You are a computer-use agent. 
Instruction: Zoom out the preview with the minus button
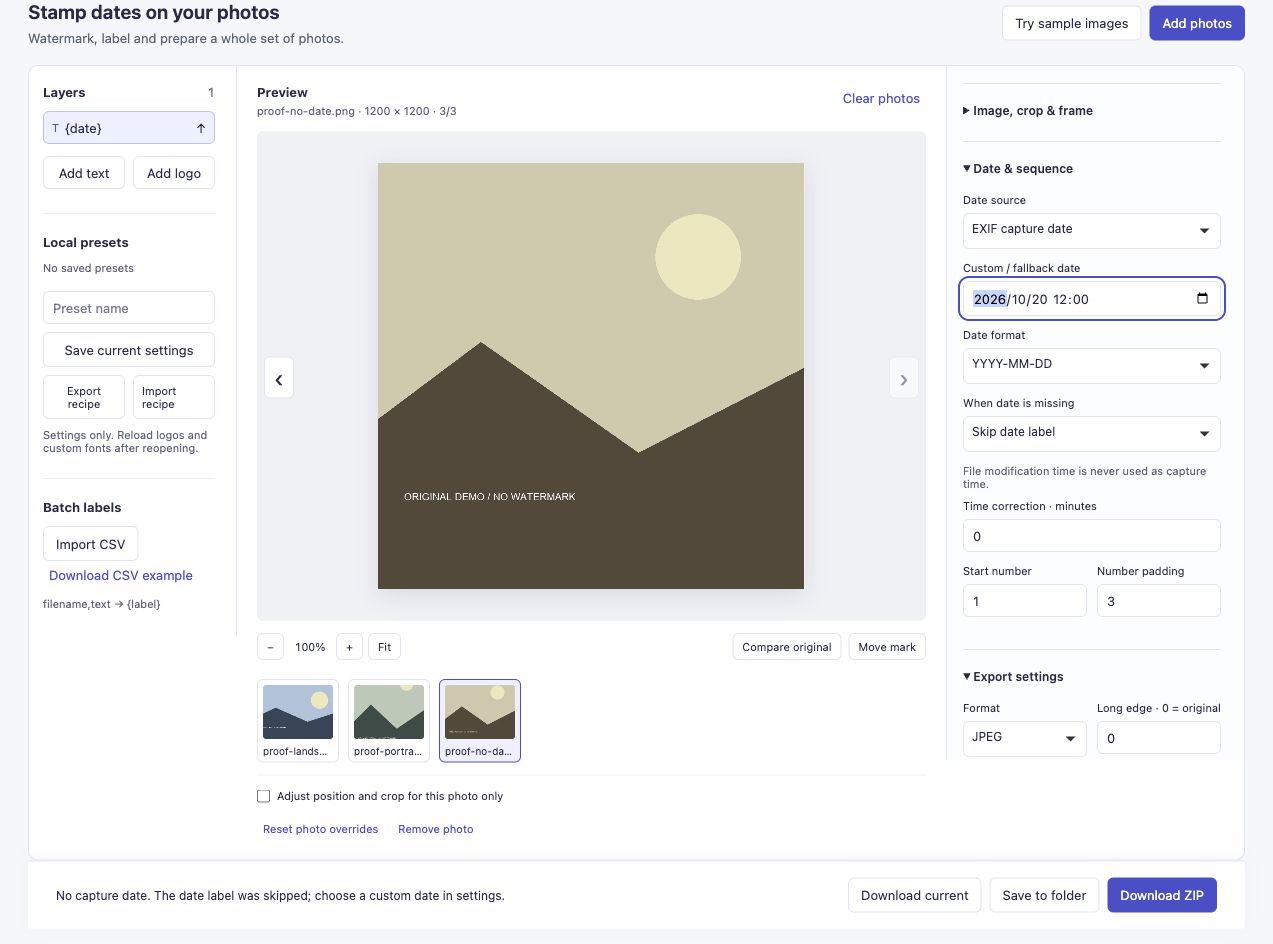(x=270, y=647)
